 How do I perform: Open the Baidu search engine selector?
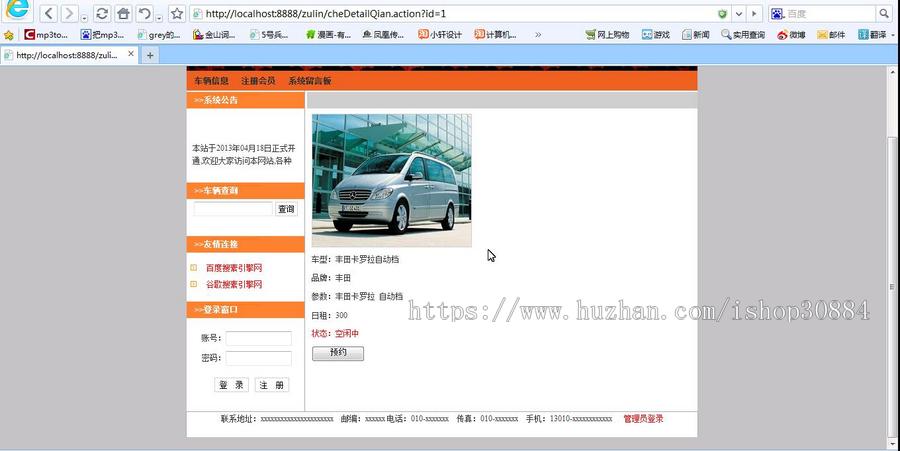coord(777,14)
